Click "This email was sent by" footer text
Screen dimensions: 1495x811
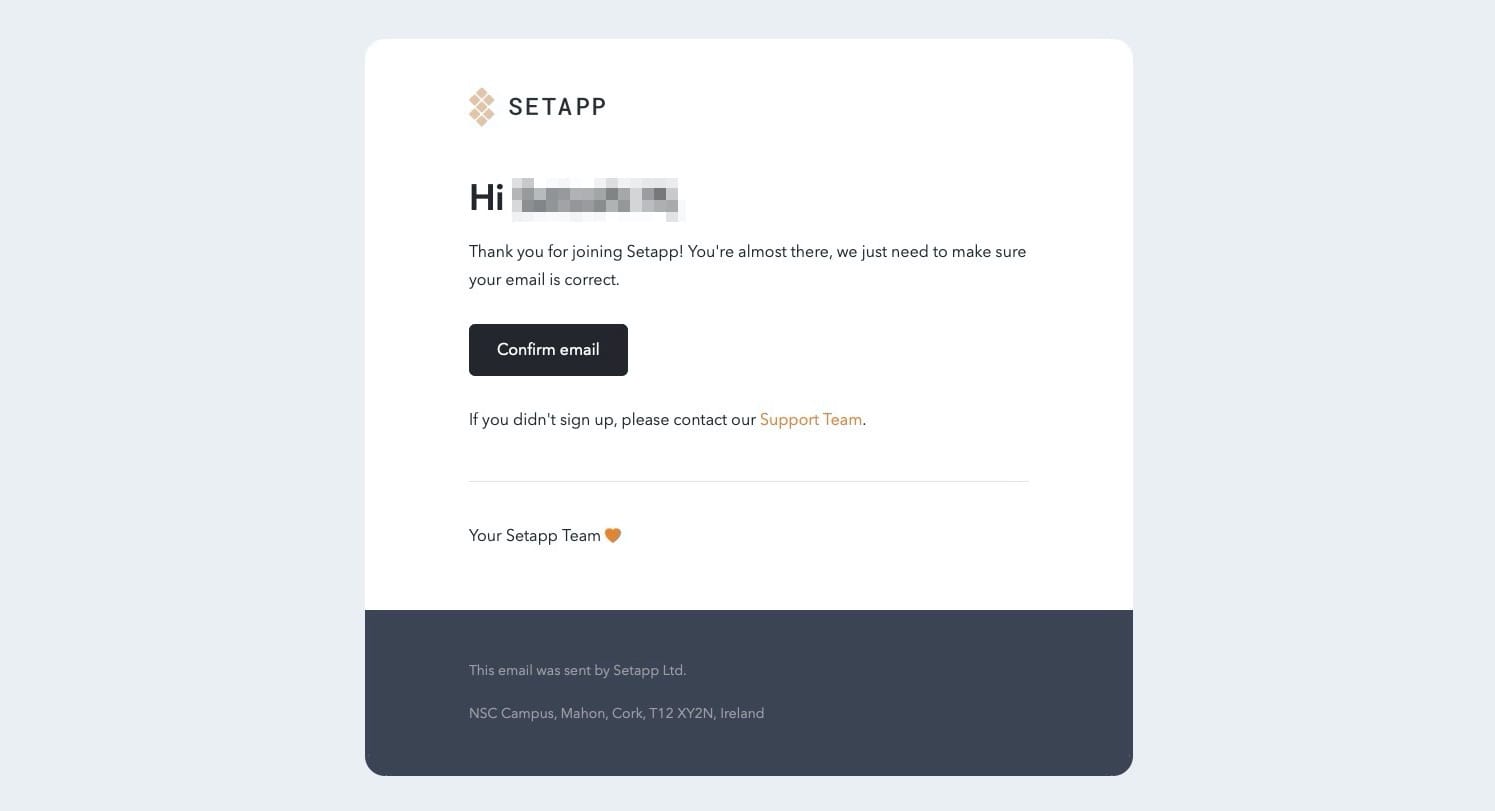[x=539, y=671]
